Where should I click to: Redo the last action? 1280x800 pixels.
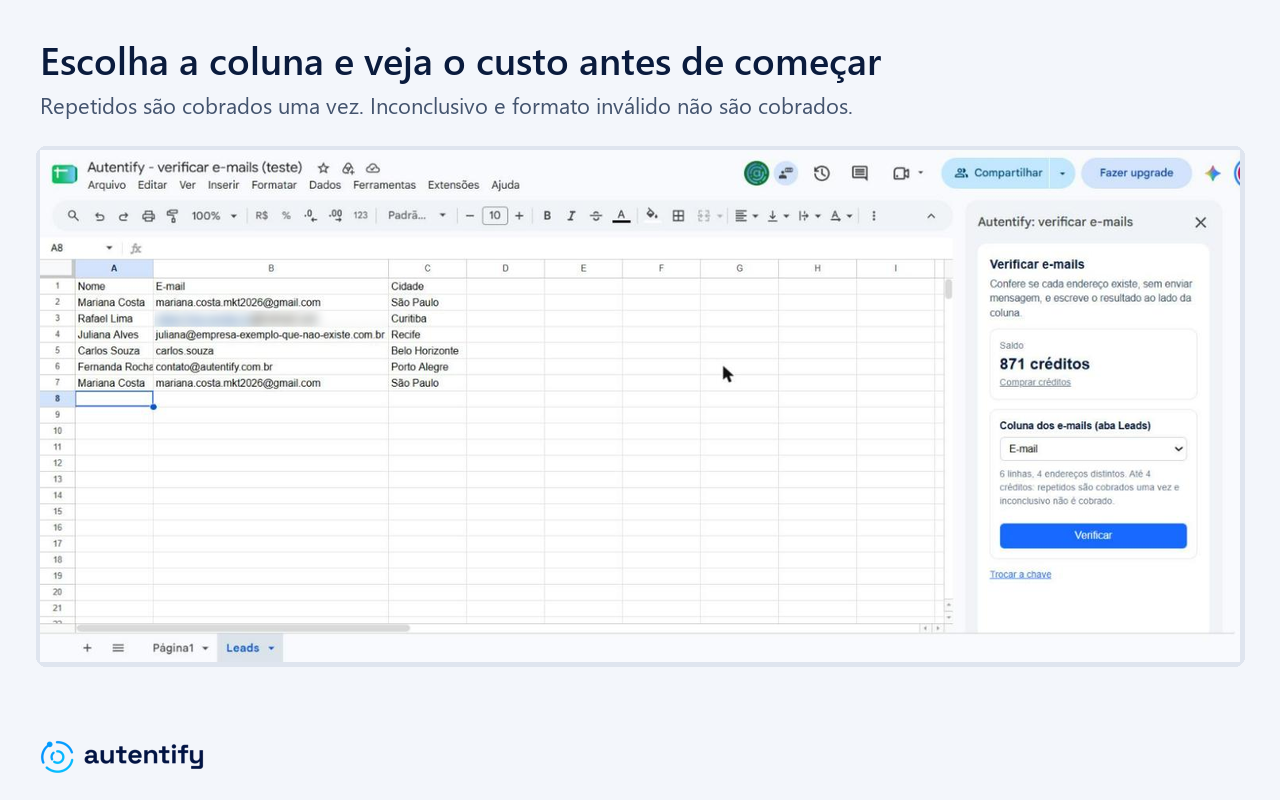pos(124,215)
